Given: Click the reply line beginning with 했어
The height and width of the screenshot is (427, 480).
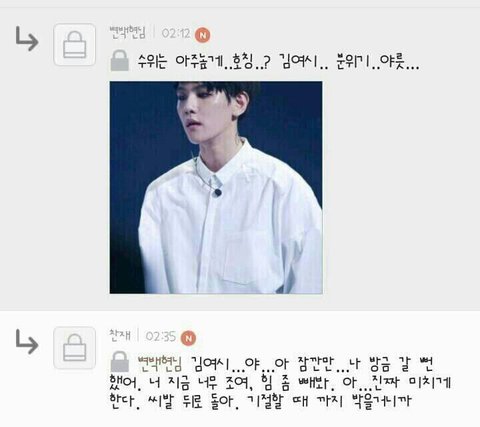Looking at the screenshot, I should point(280,383).
